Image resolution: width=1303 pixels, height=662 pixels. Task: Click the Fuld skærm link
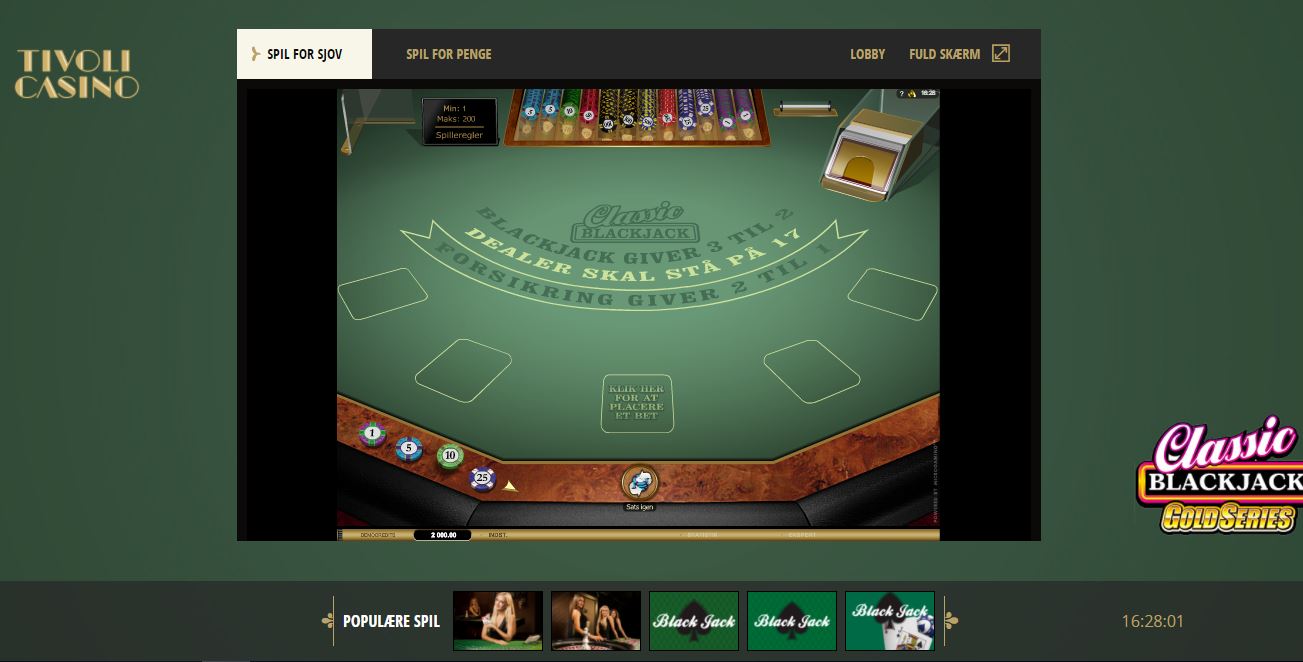(x=944, y=54)
